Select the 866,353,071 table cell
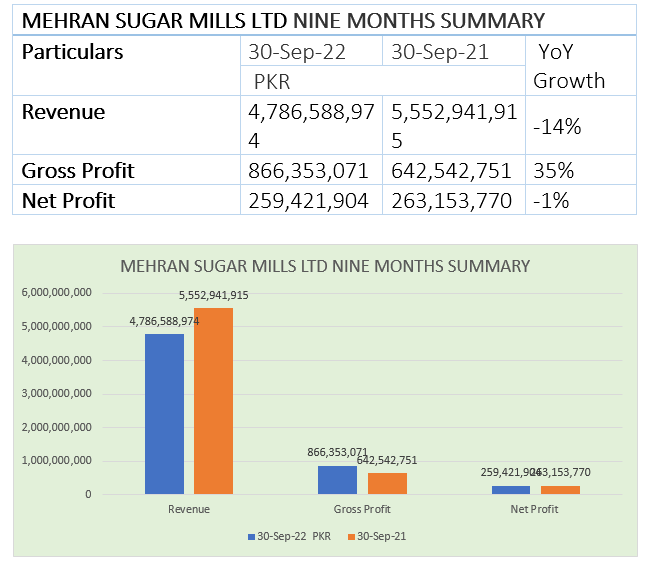This screenshot has height=576, width=661. (x=311, y=170)
